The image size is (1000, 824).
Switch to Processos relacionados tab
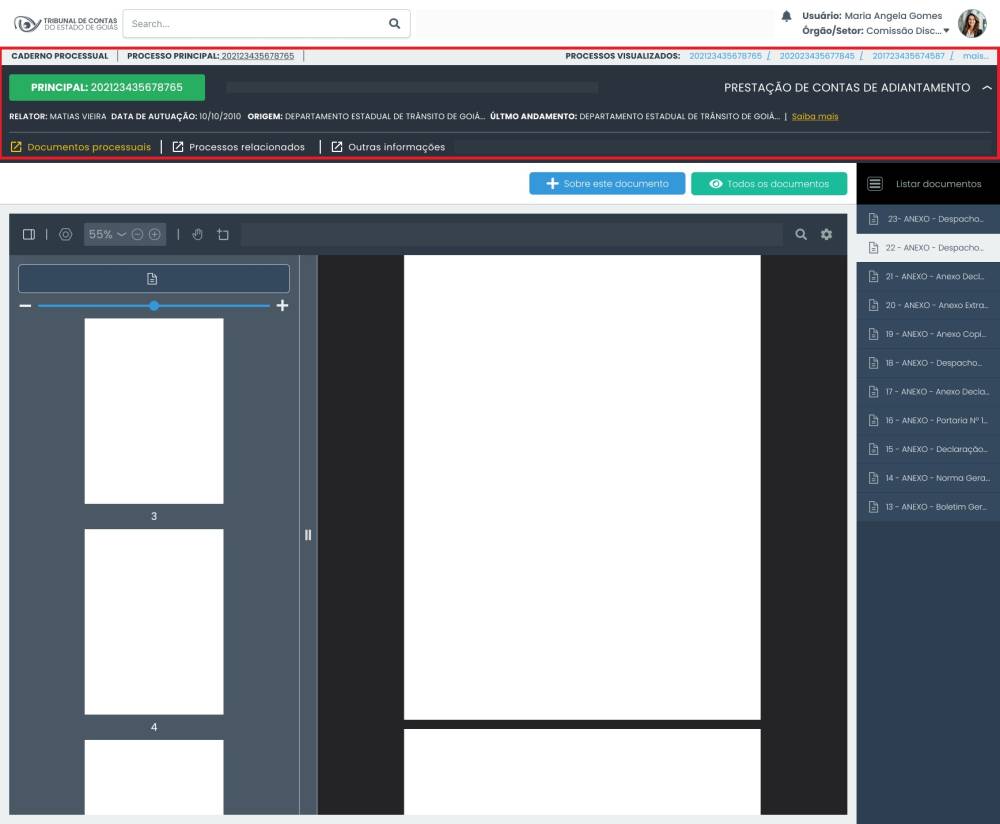[x=238, y=147]
